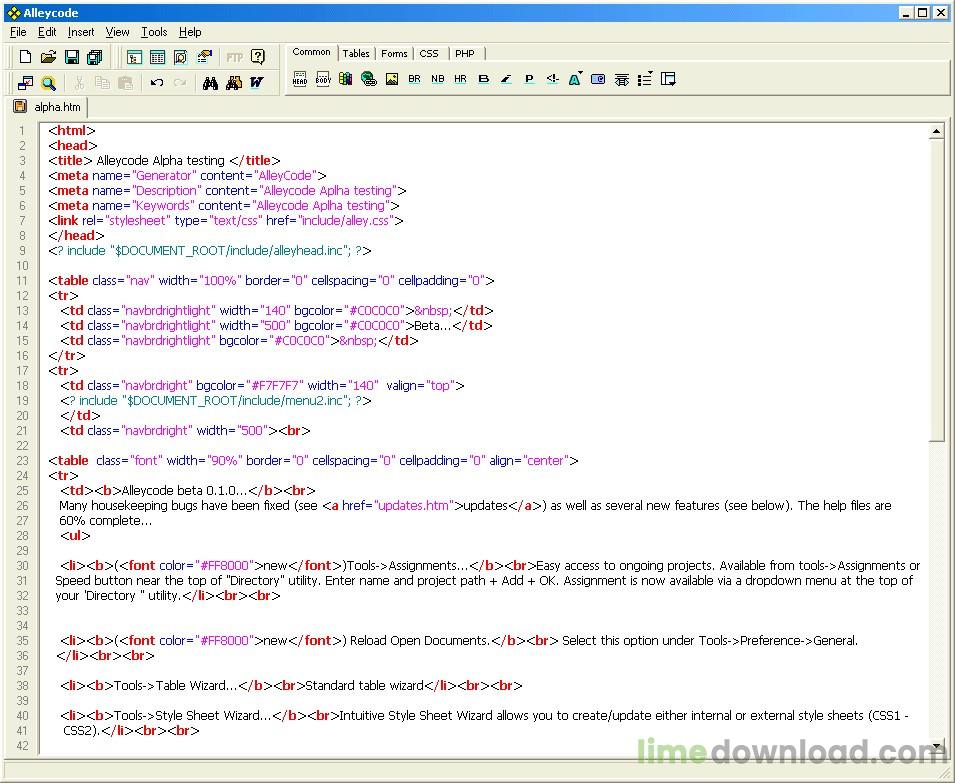Image resolution: width=955 pixels, height=783 pixels.
Task: Open the page layout frames dropdown icon
Action: point(668,79)
